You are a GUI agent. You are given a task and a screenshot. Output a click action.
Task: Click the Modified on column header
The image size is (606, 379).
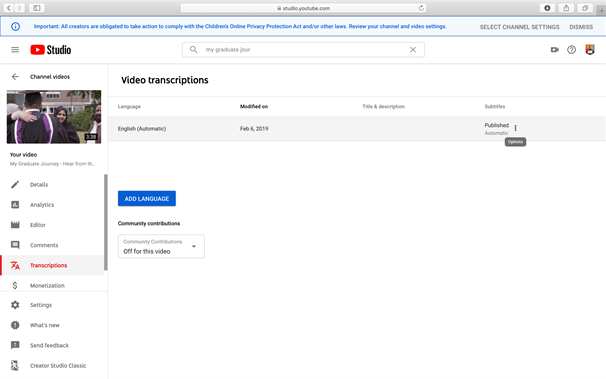(254, 106)
